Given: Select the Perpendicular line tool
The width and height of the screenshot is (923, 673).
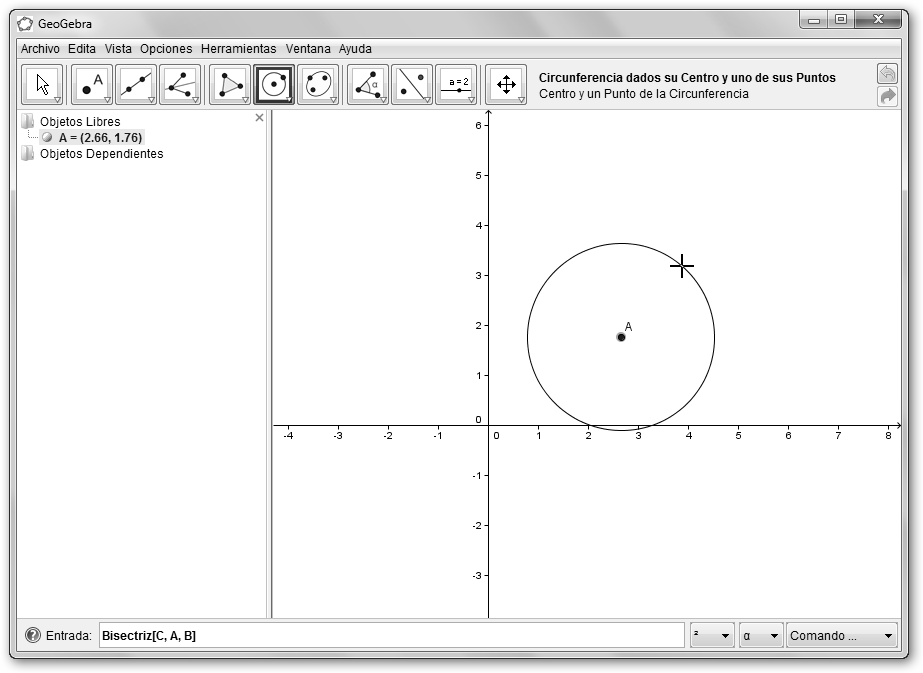Looking at the screenshot, I should [180, 85].
